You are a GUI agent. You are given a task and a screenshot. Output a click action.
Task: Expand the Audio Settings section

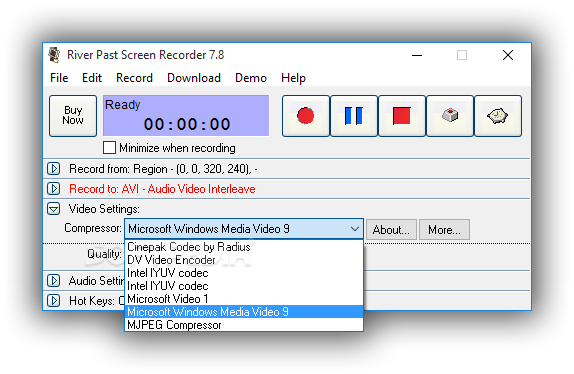click(54, 281)
